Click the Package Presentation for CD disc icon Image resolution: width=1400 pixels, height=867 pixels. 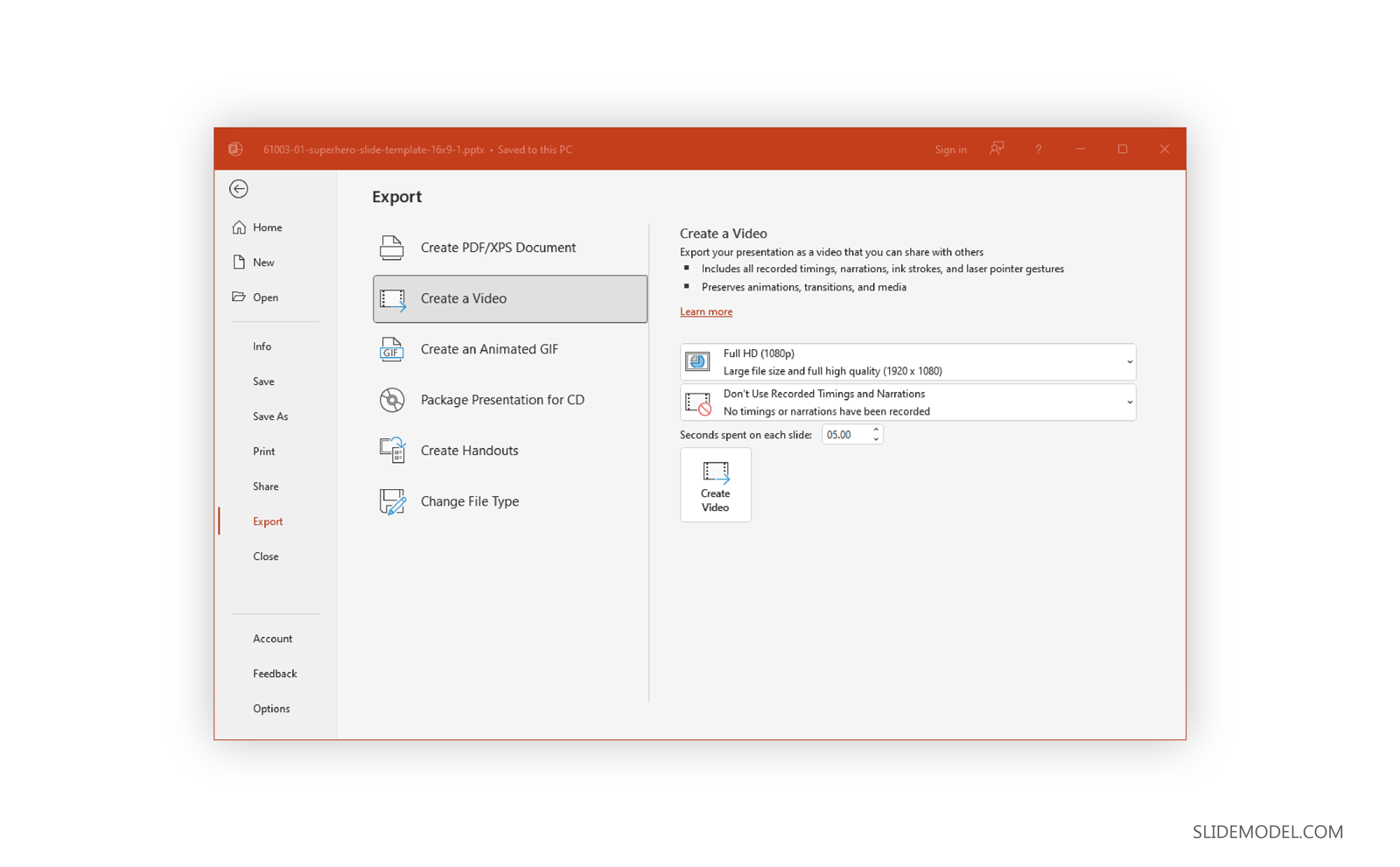[392, 400]
